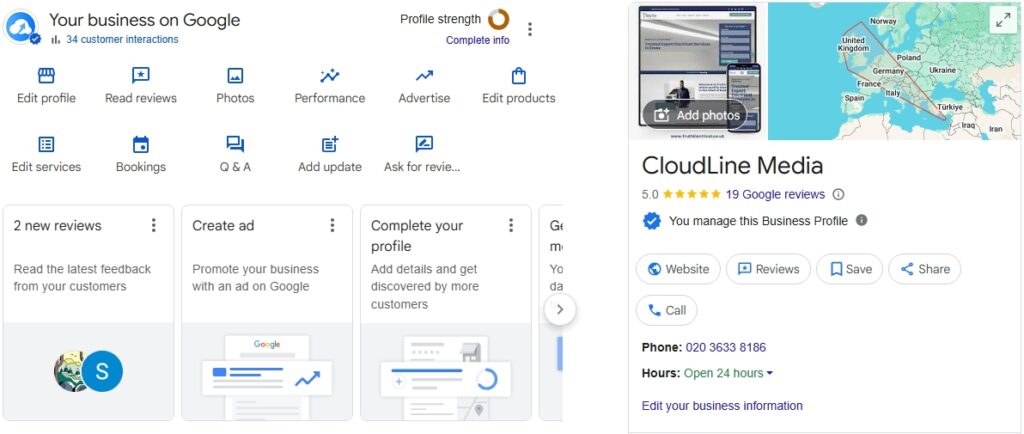Open 34 customer interactions link
This screenshot has height=434, width=1024.
coord(122,39)
